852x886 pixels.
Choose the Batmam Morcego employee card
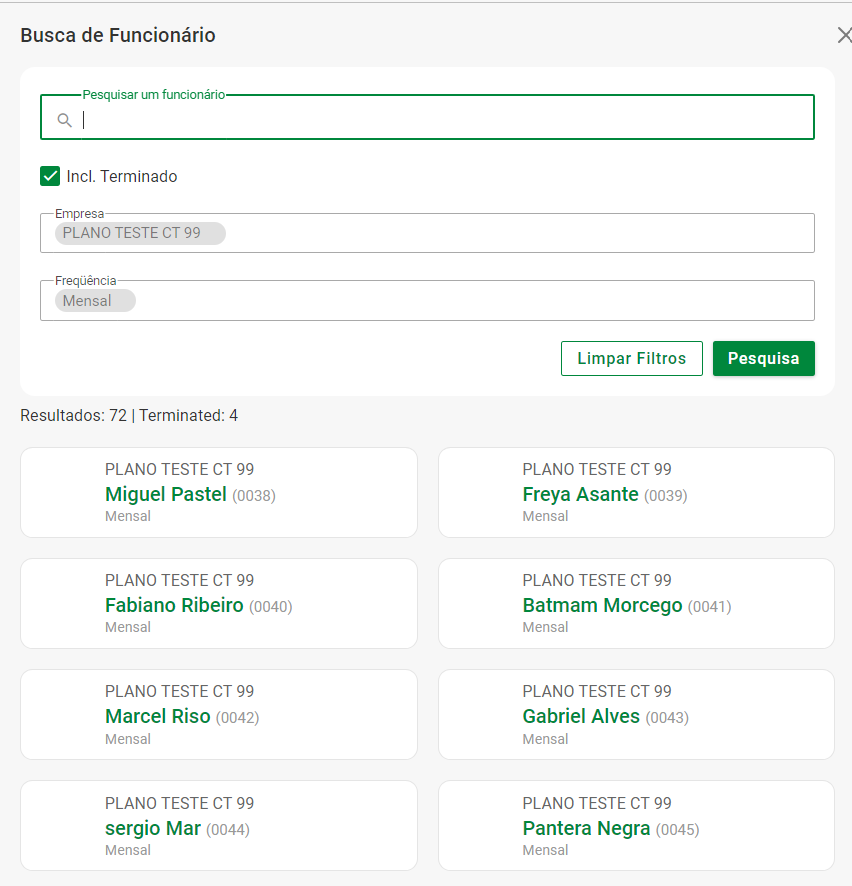tap(636, 604)
